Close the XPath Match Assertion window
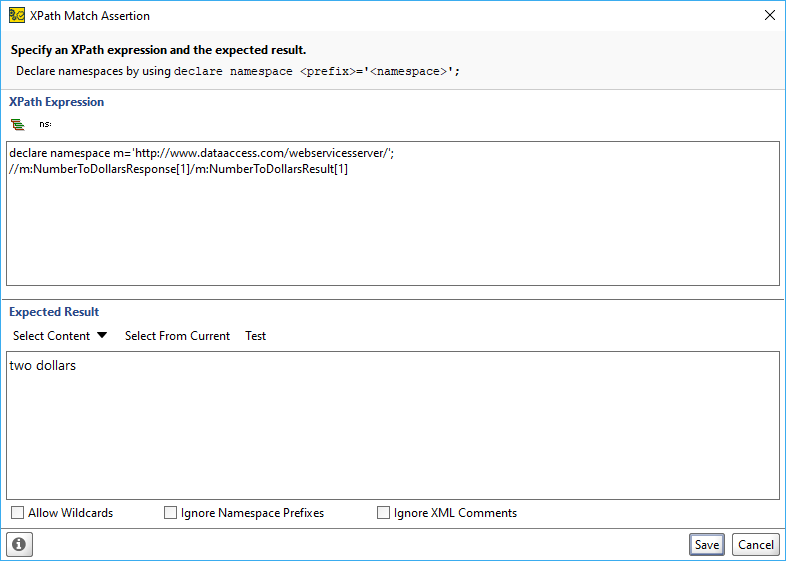This screenshot has width=786, height=561. 770,16
